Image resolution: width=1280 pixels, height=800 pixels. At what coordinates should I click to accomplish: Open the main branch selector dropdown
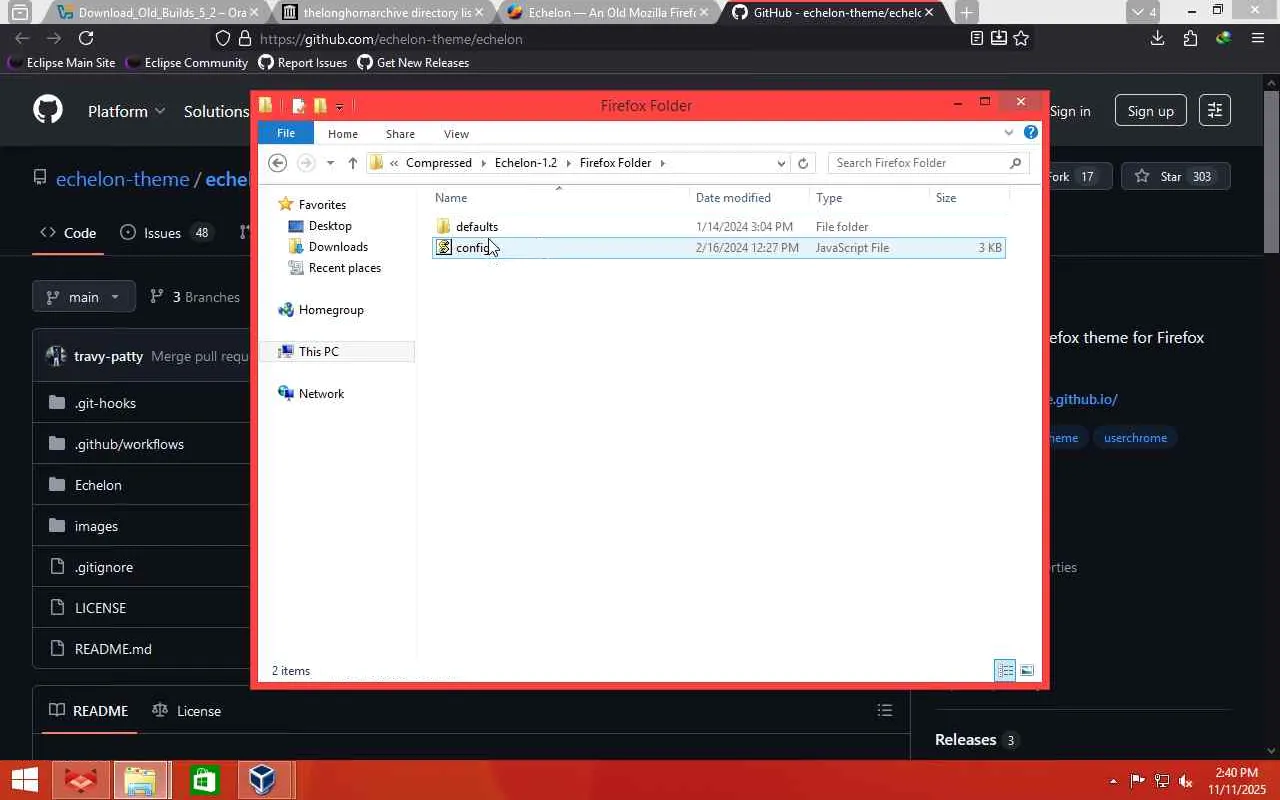pyautogui.click(x=84, y=297)
